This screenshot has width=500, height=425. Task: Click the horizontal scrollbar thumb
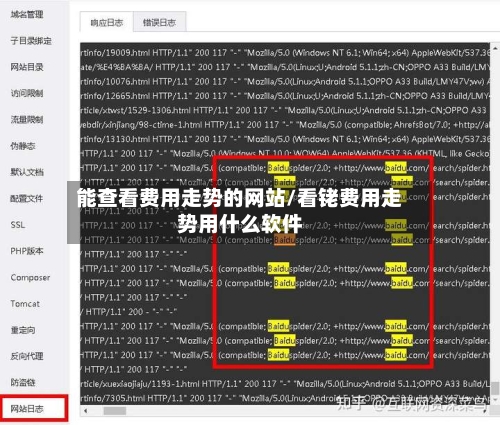tap(115, 411)
